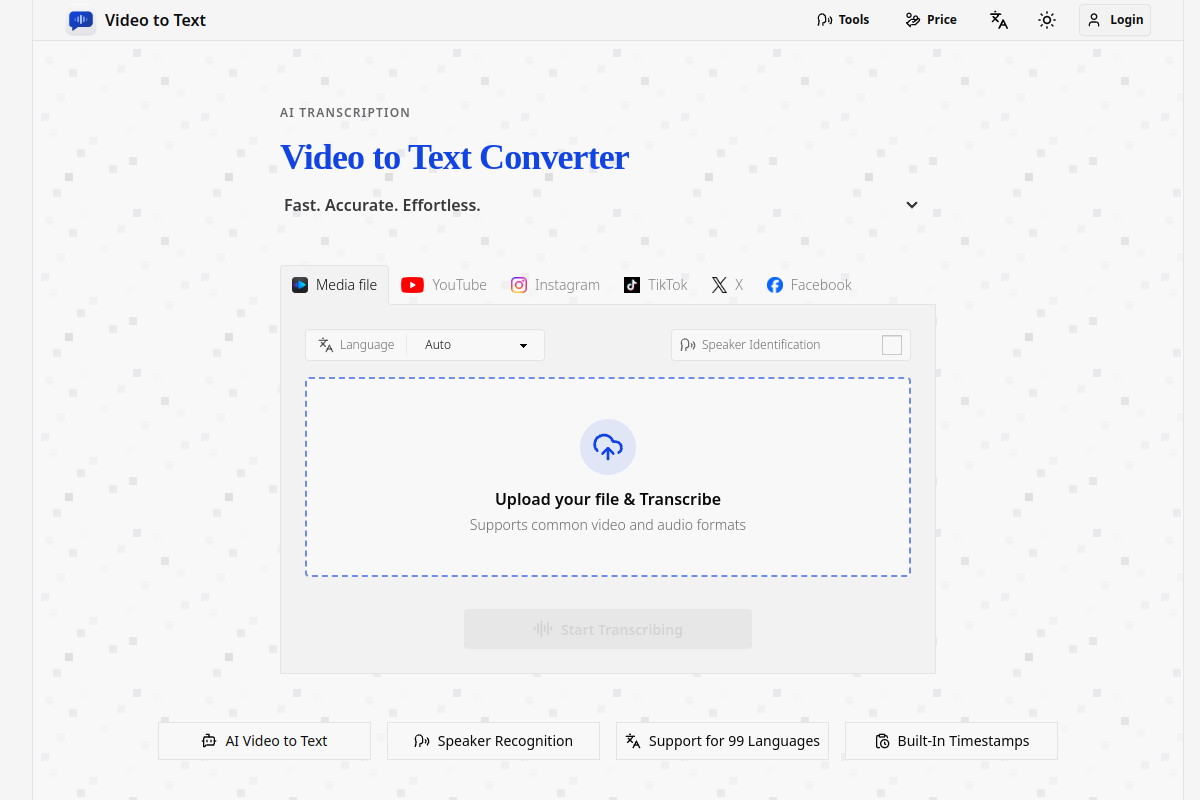Click Support for 99 Languages button

[x=722, y=741]
